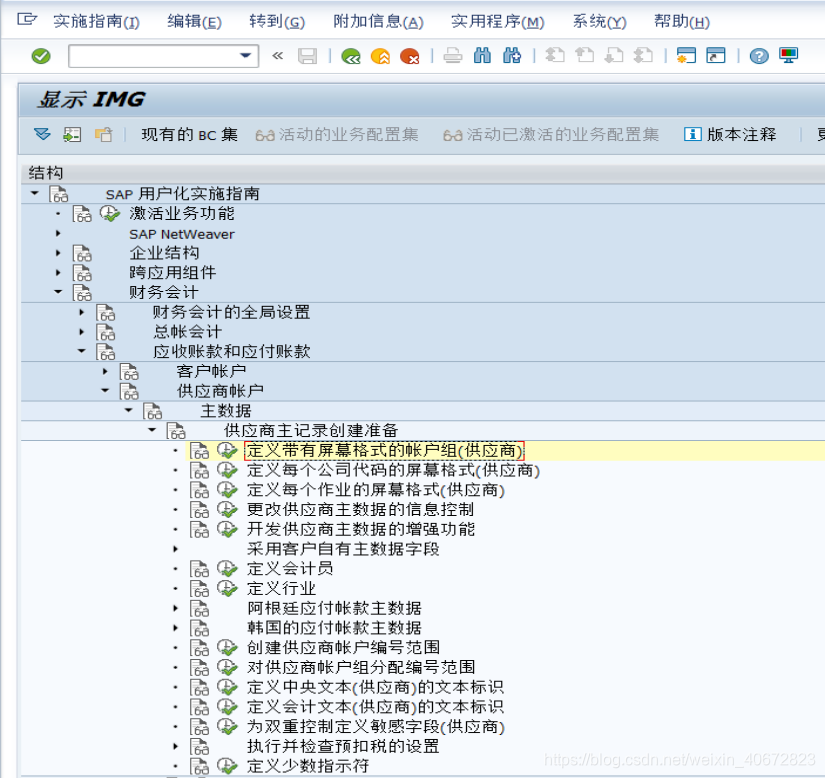Click the Next Page navigation icon
Viewport: 825px width, 778px height.
pos(613,55)
